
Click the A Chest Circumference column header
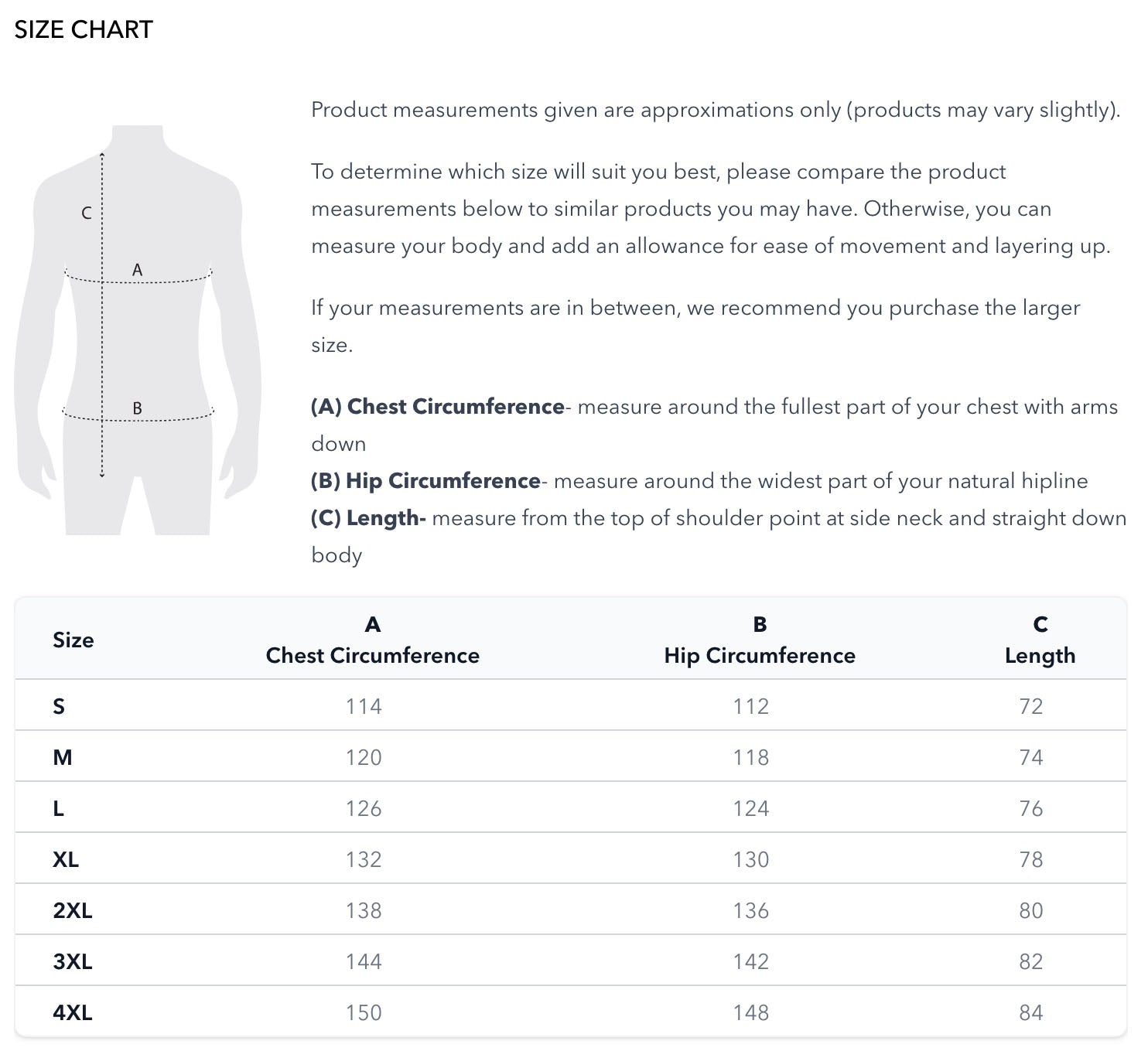372,640
